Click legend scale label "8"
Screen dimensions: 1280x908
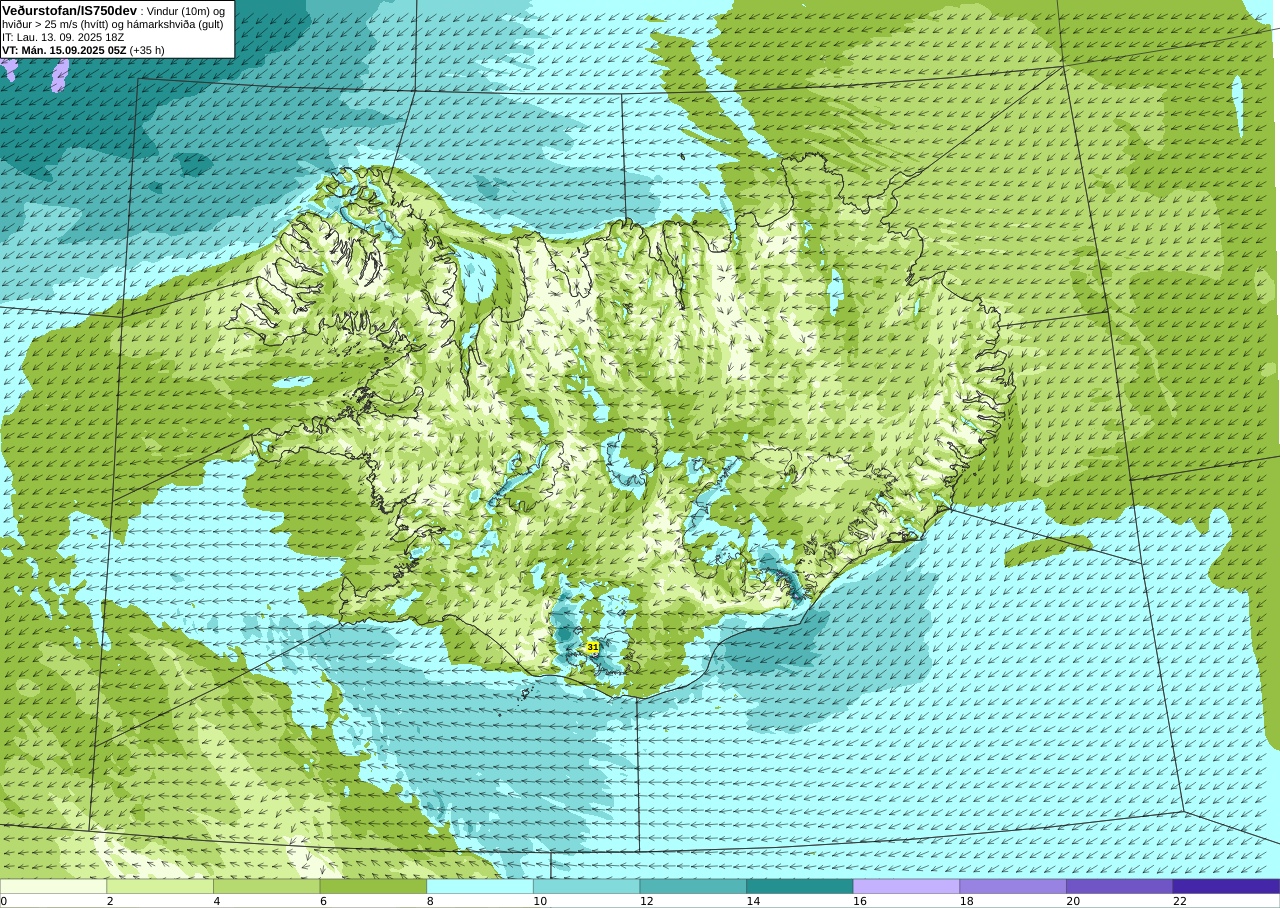(430, 901)
